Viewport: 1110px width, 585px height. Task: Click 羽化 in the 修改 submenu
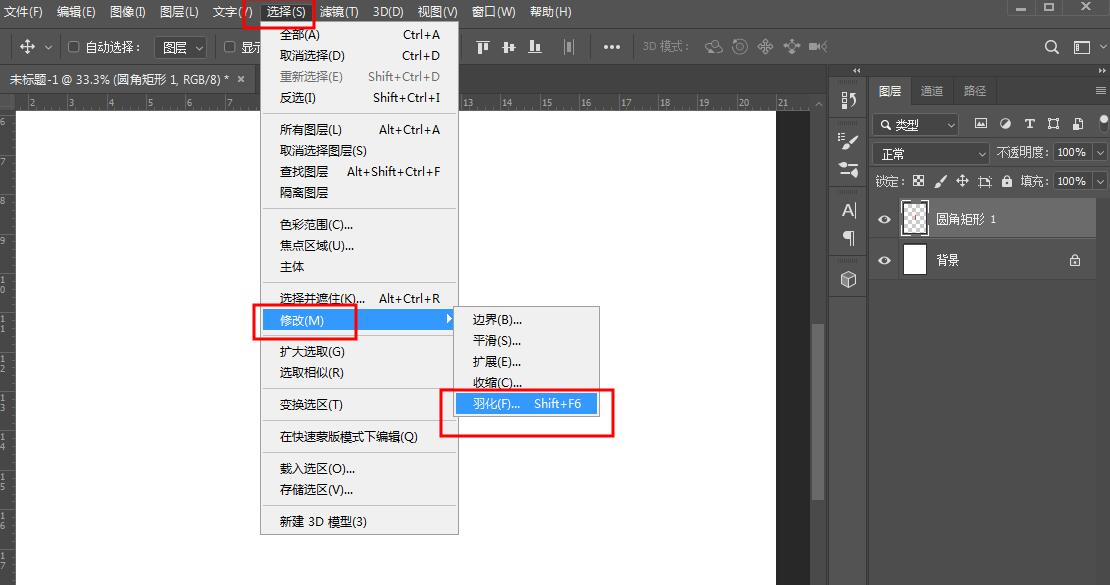pyautogui.click(x=496, y=404)
